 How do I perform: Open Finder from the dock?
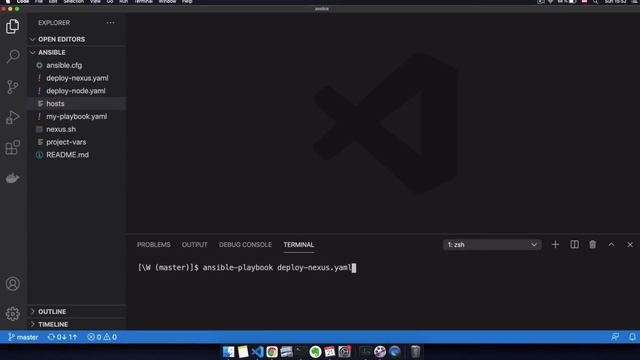tap(229, 351)
